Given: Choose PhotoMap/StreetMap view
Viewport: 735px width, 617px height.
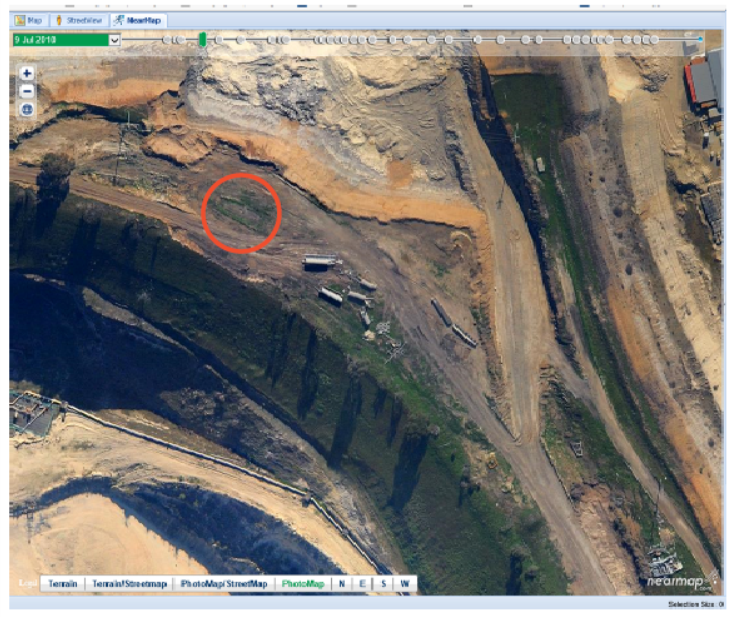Looking at the screenshot, I should (x=224, y=584).
